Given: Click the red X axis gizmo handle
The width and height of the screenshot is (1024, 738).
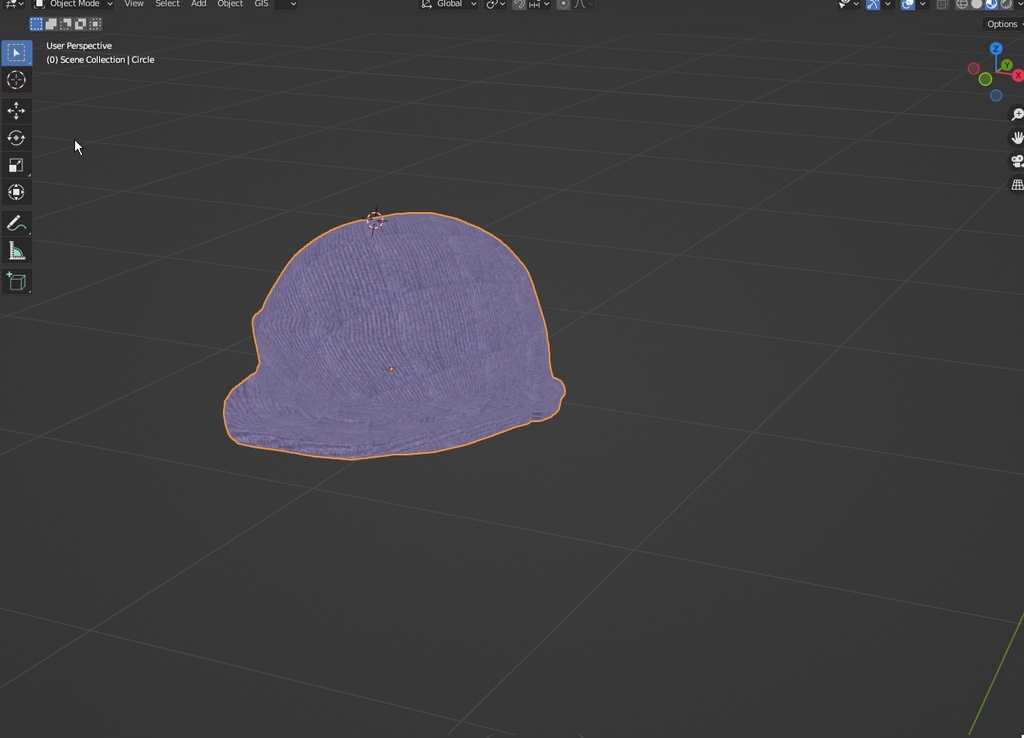Looking at the screenshot, I should [x=1018, y=76].
